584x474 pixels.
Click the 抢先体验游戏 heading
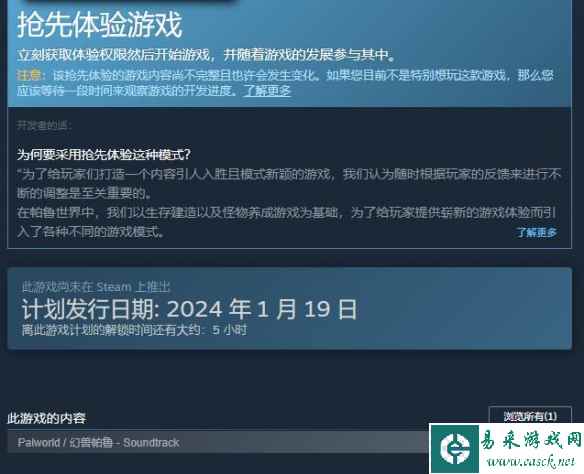pyautogui.click(x=99, y=25)
